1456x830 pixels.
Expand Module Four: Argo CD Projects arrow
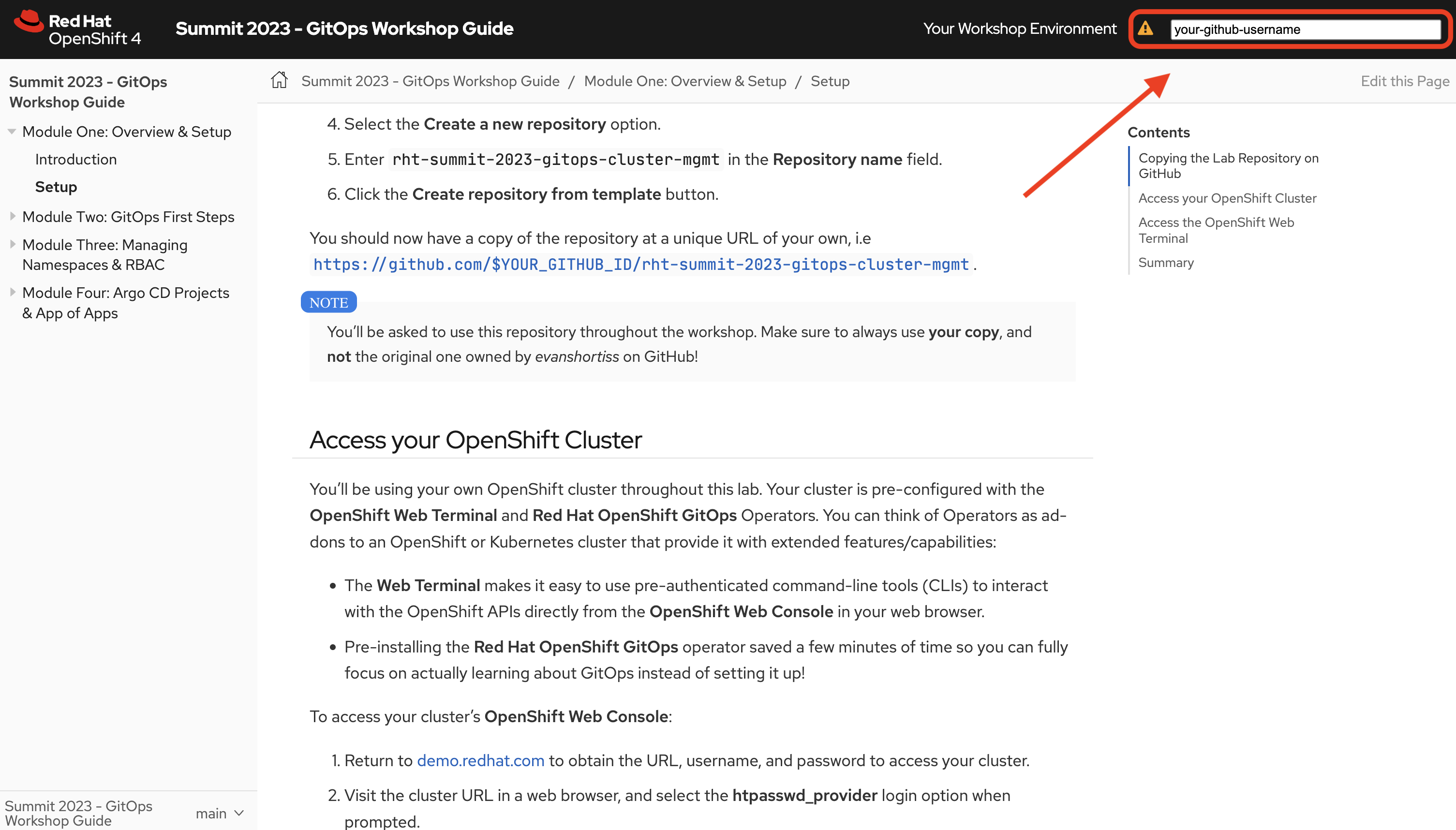[12, 293]
